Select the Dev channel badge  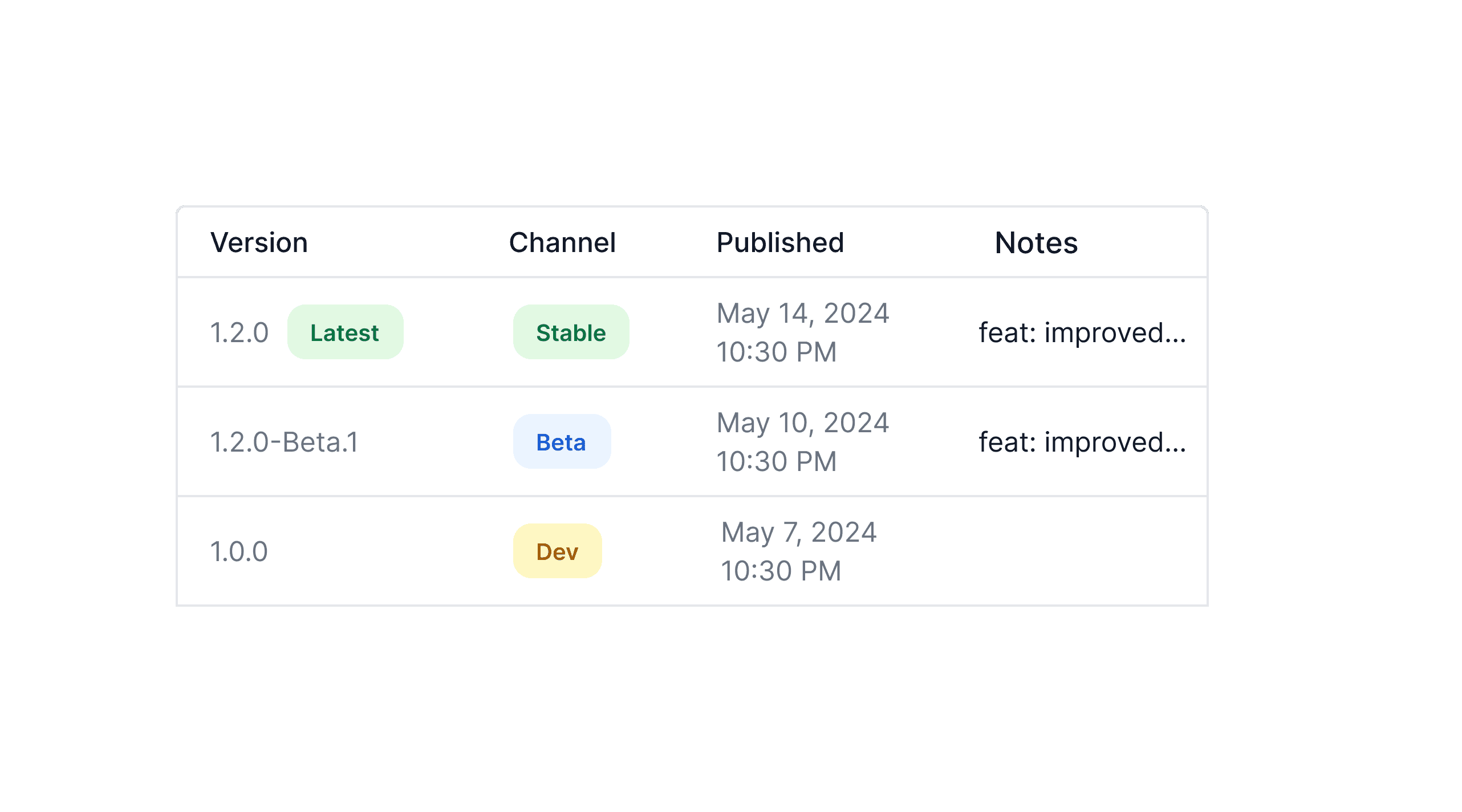[x=557, y=550]
